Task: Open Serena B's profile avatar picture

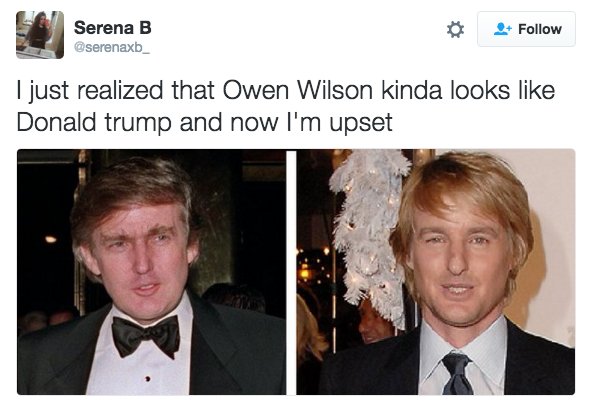Action: click(40, 35)
